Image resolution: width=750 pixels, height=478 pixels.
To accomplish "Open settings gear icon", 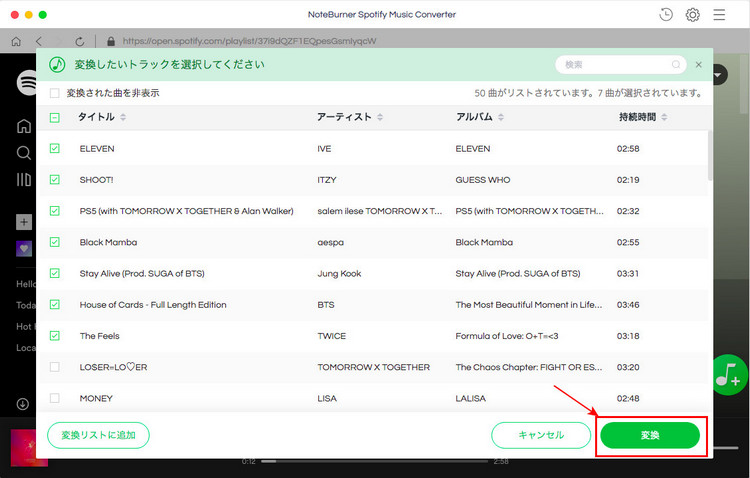I will (x=692, y=15).
